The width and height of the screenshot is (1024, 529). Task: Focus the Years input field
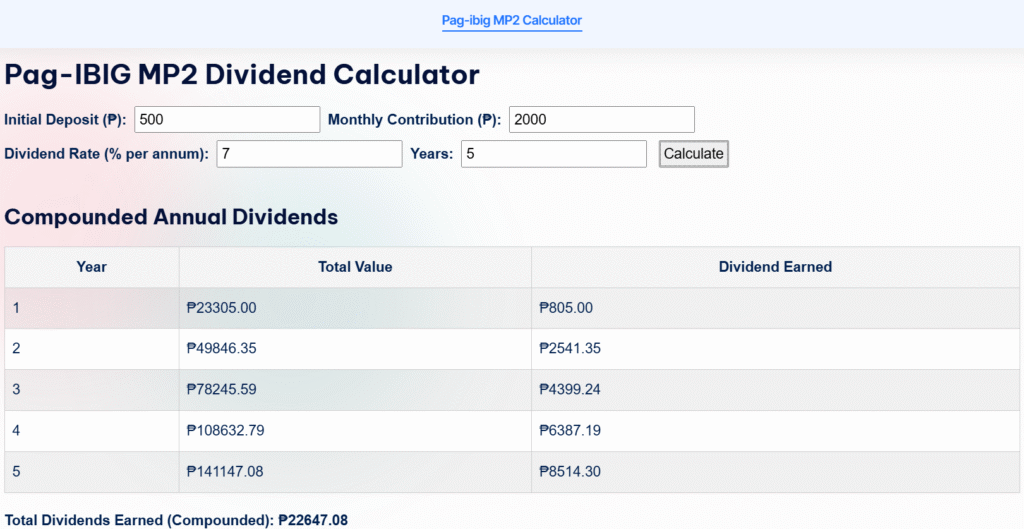[554, 154]
